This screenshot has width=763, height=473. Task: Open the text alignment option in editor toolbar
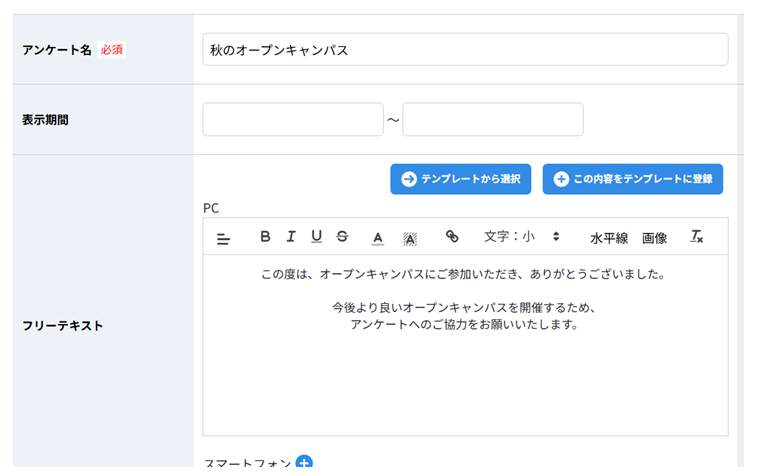click(223, 238)
